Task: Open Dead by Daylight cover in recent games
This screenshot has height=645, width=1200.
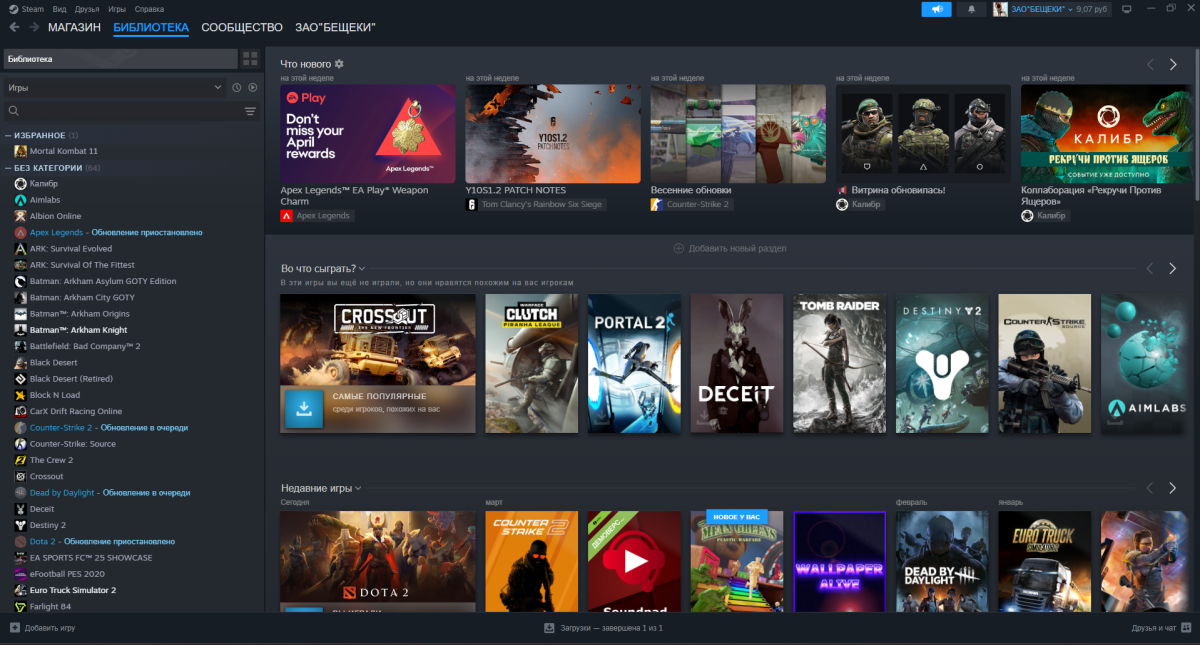Action: (x=942, y=562)
